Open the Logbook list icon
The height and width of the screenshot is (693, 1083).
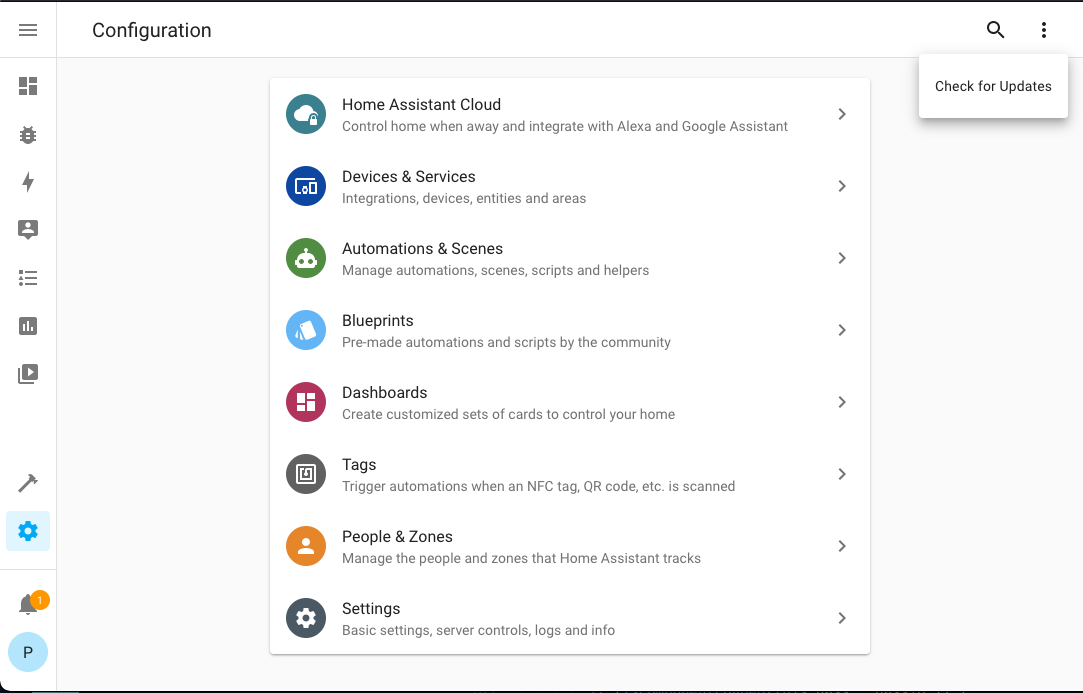tap(28, 278)
